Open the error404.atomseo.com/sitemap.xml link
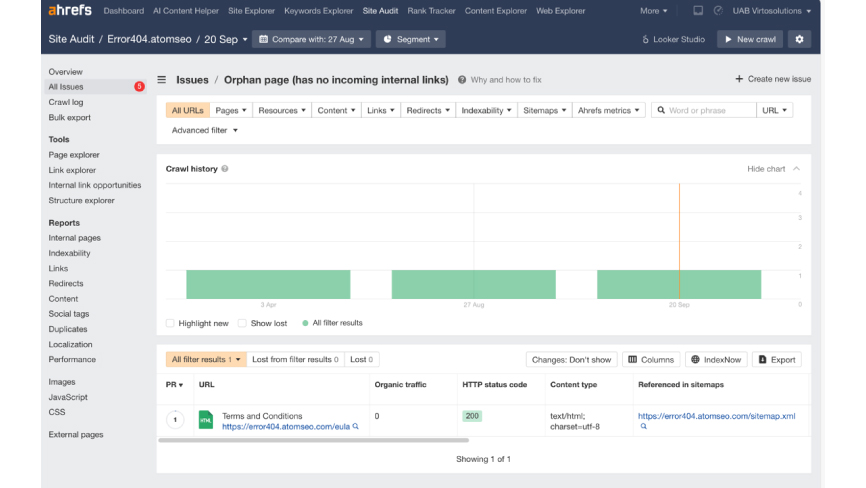 pos(716,416)
